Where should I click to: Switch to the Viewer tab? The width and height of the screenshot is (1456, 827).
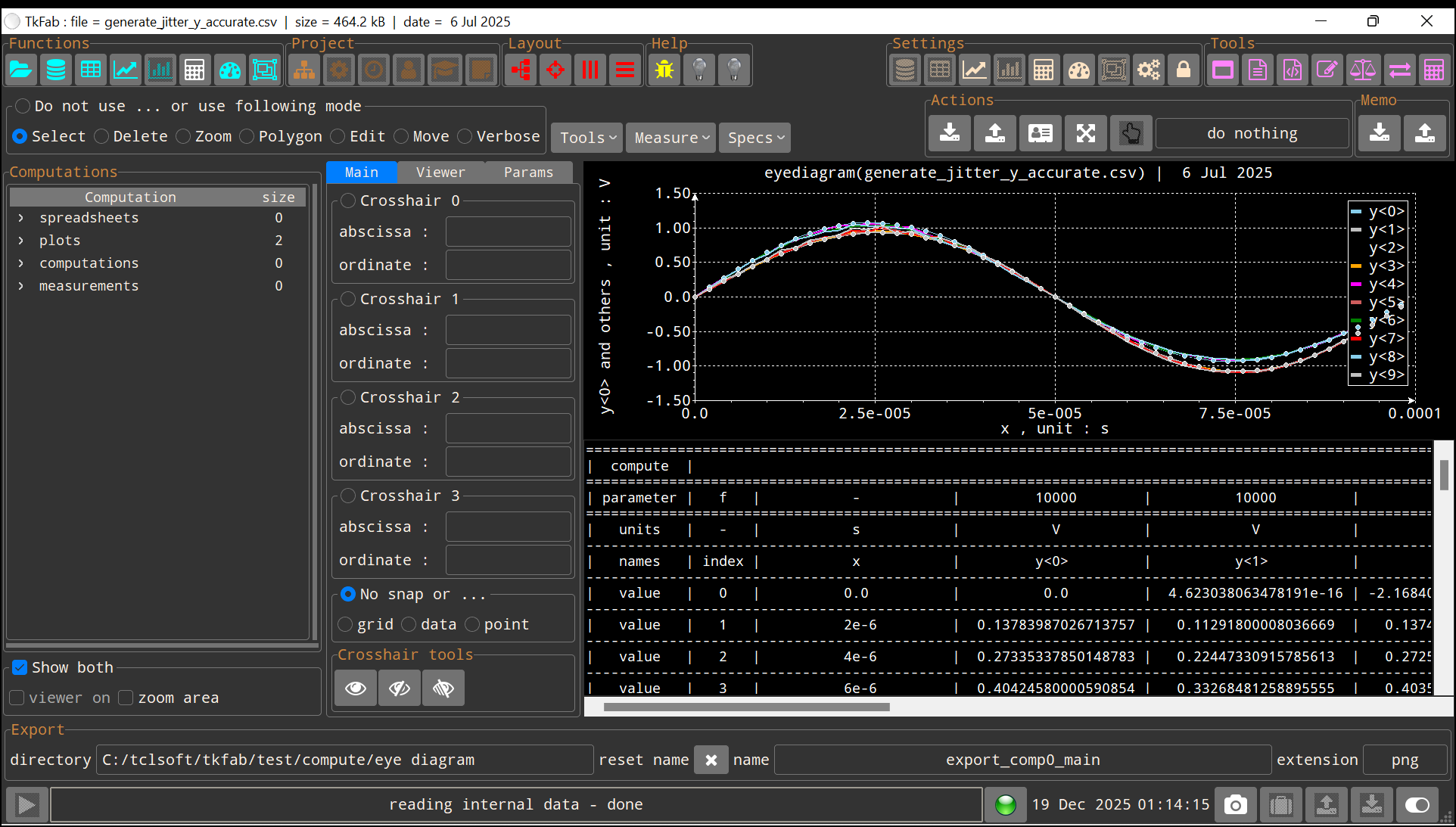[x=440, y=173]
